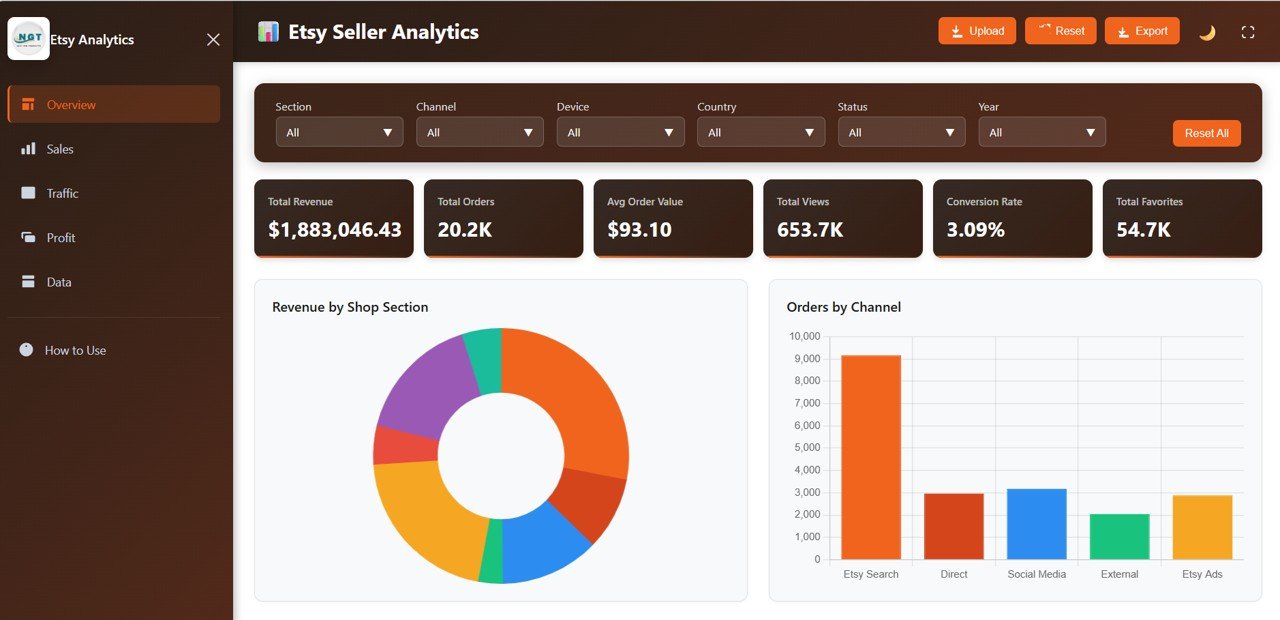
Task: Collapse the sidebar using the X toggle
Action: 212,39
